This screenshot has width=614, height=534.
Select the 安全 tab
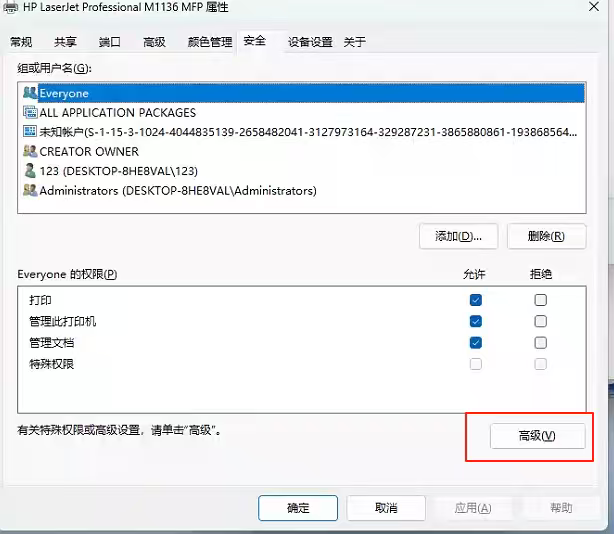click(255, 41)
